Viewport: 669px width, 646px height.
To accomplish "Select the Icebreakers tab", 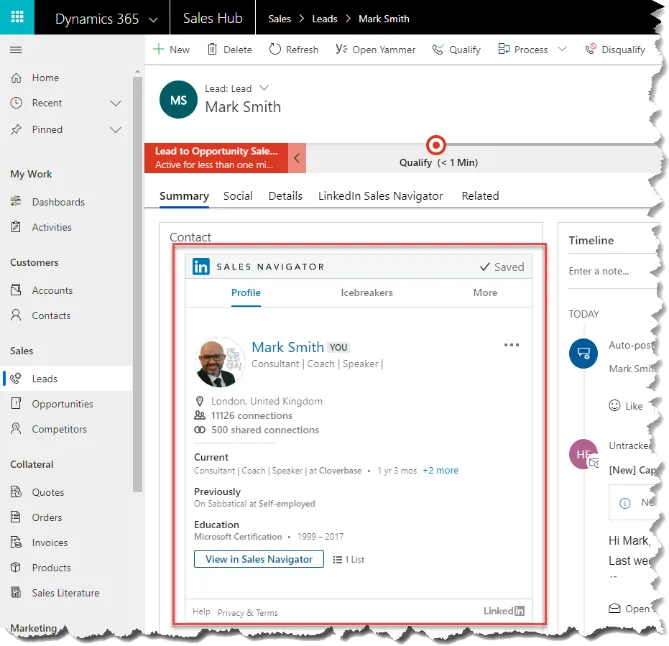I will (366, 293).
